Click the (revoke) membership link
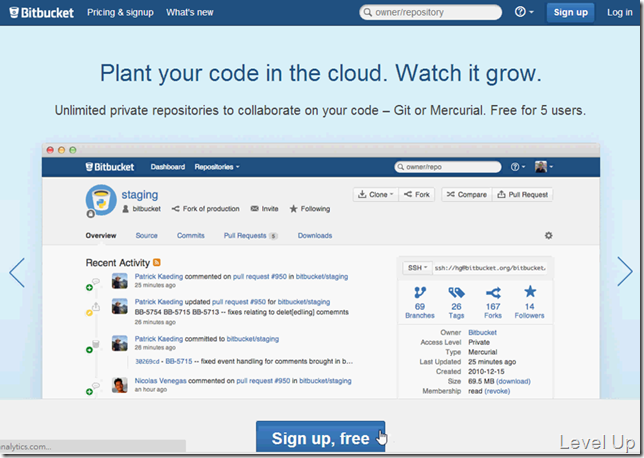644x458 pixels. coord(497,391)
